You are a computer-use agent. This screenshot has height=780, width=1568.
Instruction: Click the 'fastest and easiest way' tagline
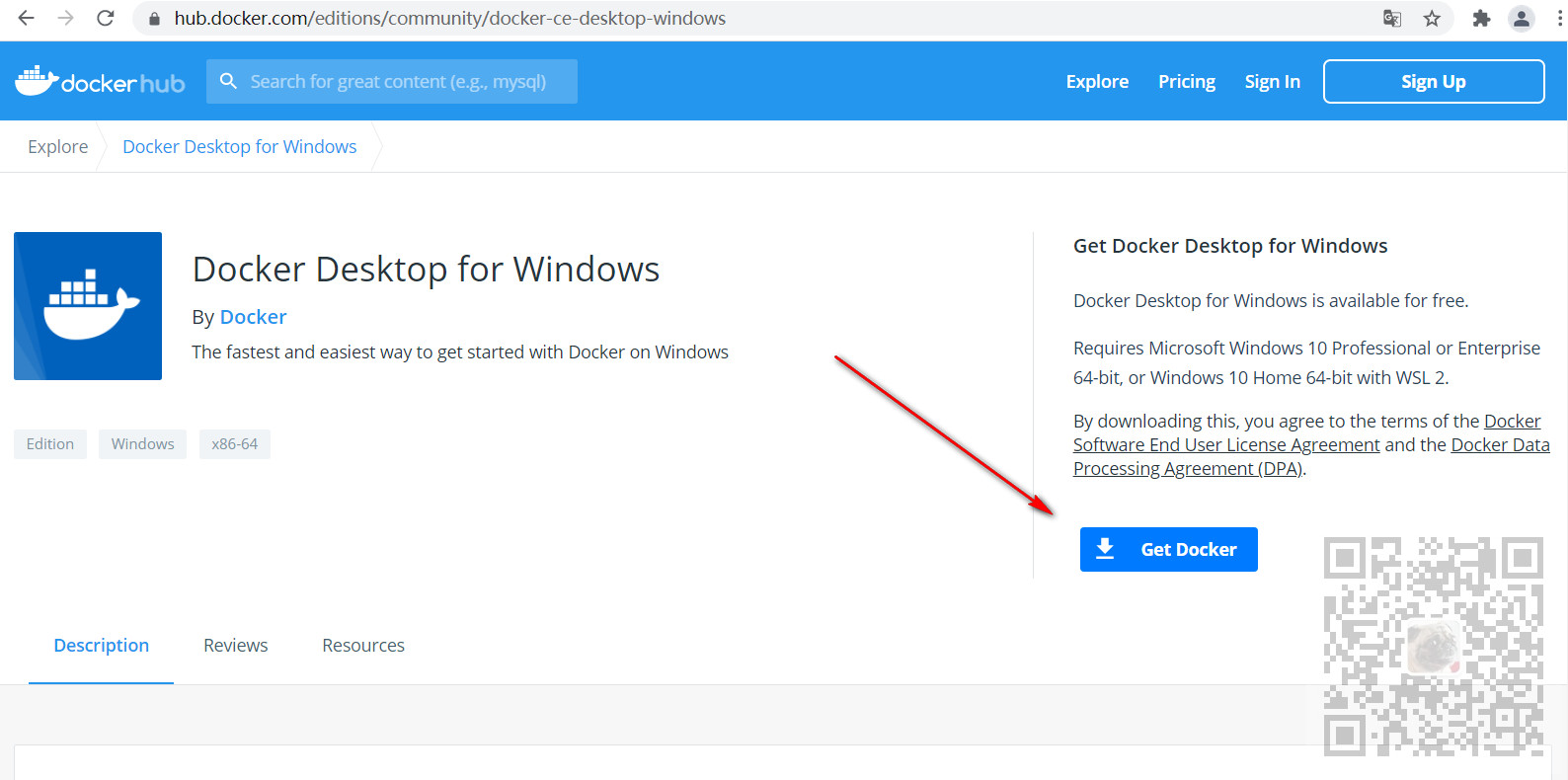460,352
